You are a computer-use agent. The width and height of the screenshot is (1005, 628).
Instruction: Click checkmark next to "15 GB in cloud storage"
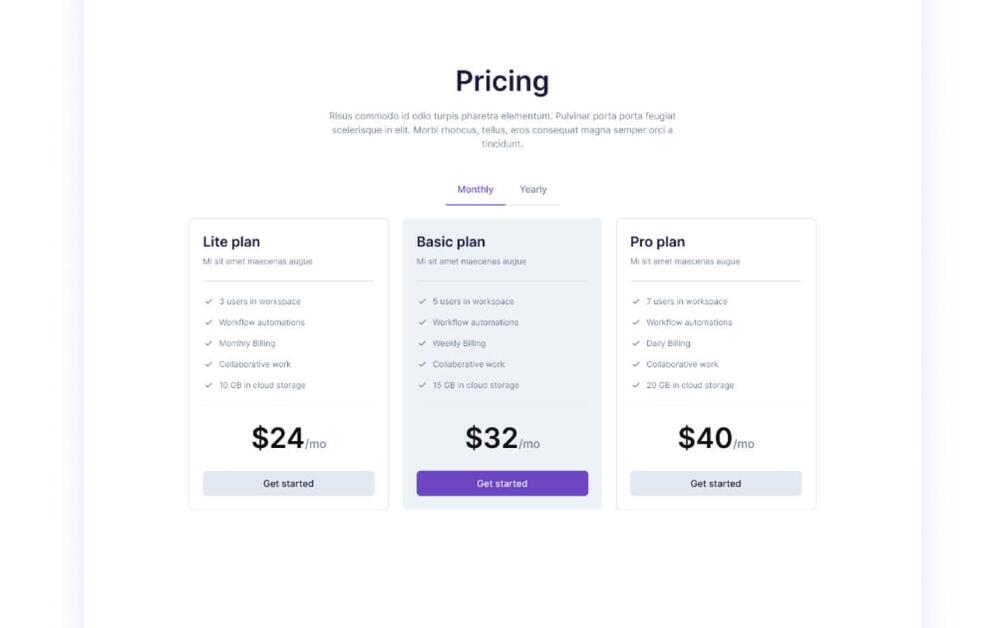point(423,385)
